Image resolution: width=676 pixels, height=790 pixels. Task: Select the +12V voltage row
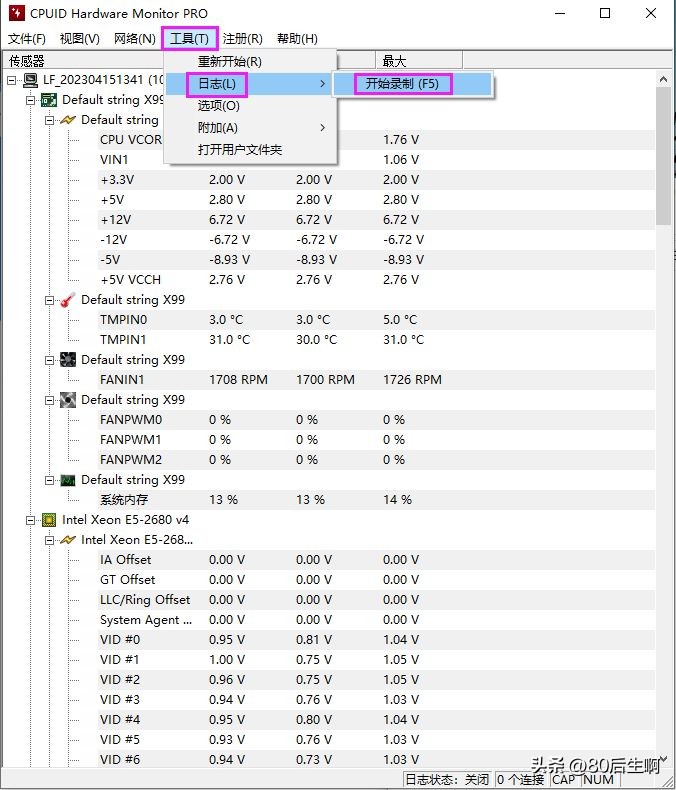tap(377, 220)
